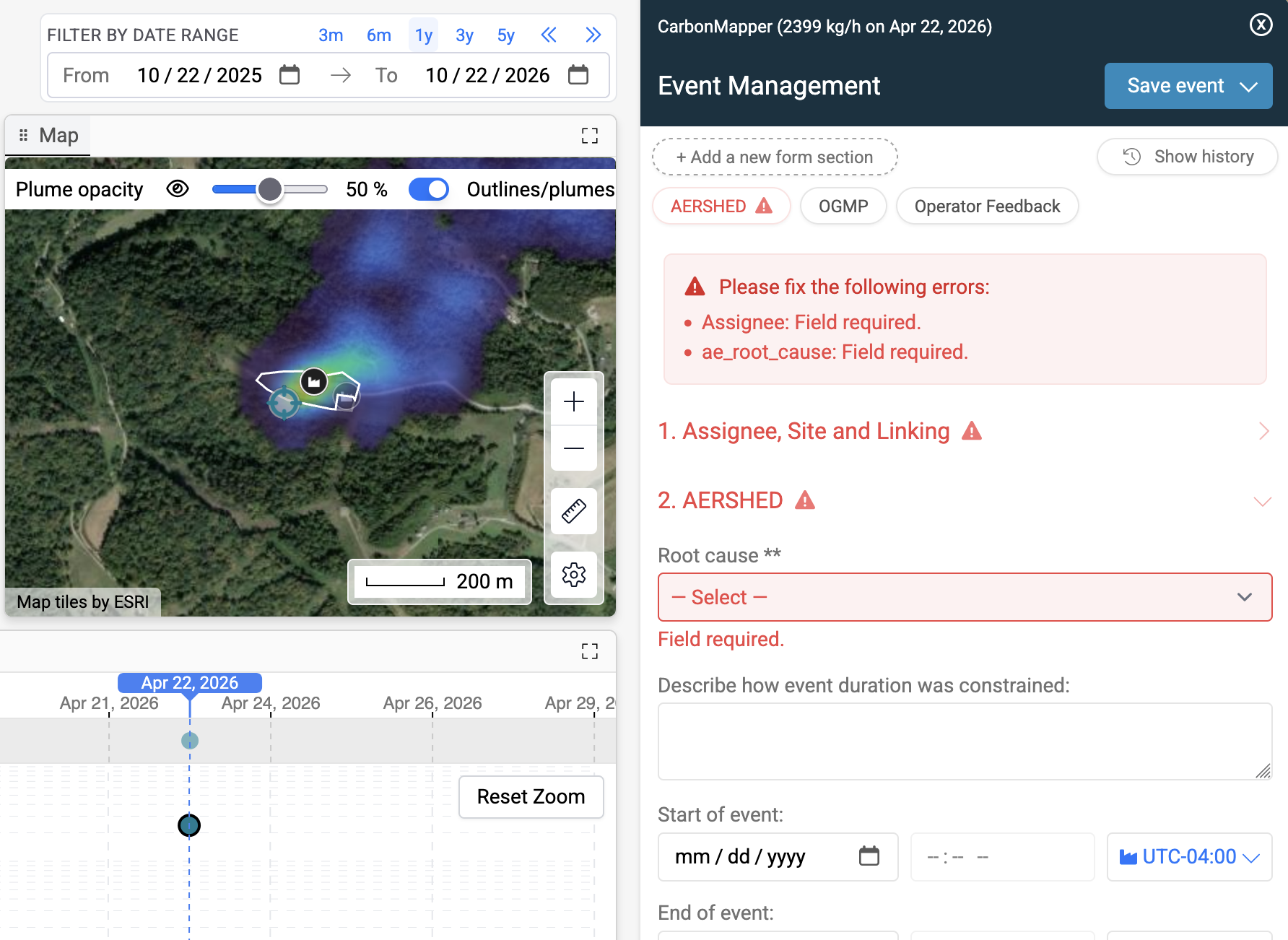Image resolution: width=1288 pixels, height=940 pixels.
Task: Select the 1y date range preset
Action: click(x=424, y=35)
